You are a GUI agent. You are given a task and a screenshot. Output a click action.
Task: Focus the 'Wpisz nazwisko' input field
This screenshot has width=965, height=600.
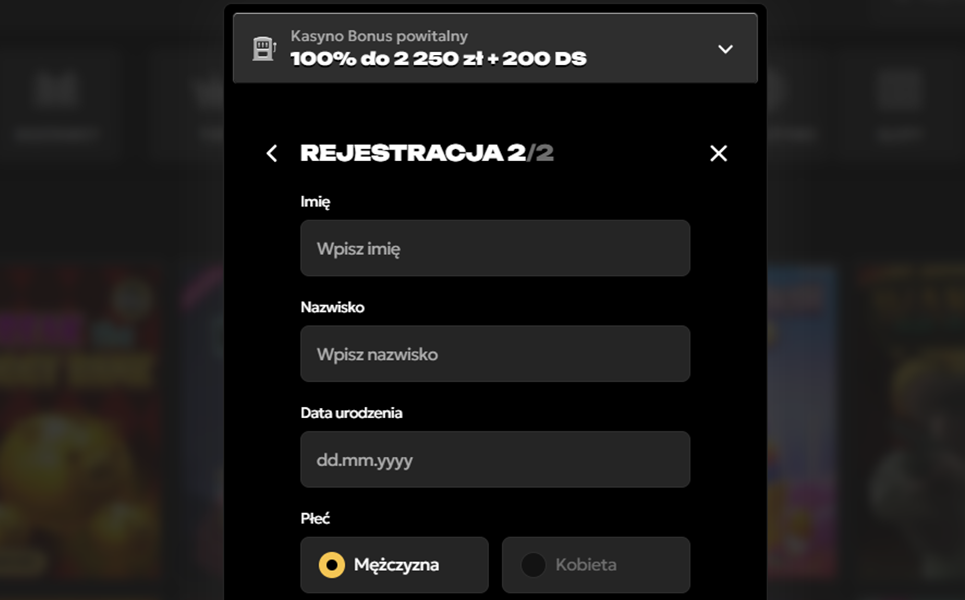(495, 354)
